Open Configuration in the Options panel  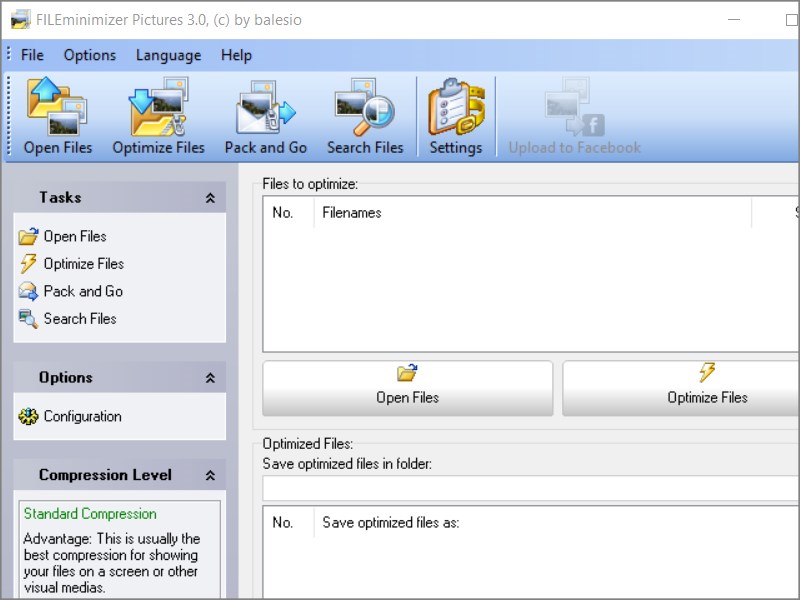point(70,416)
